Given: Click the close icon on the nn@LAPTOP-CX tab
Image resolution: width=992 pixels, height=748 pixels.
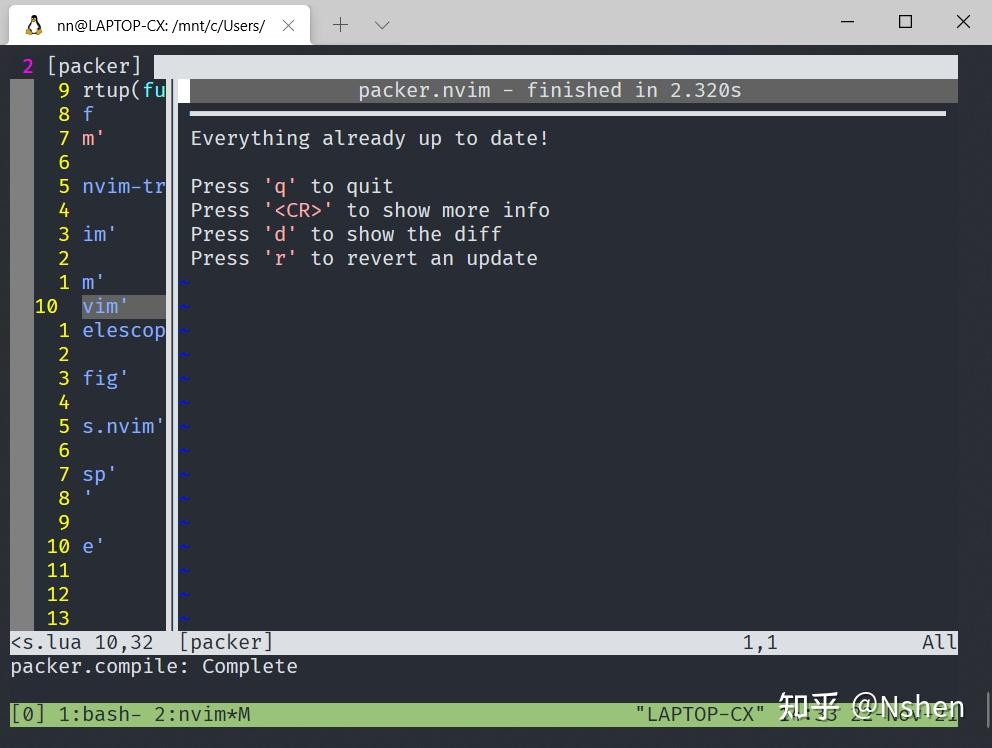Looking at the screenshot, I should point(288,25).
